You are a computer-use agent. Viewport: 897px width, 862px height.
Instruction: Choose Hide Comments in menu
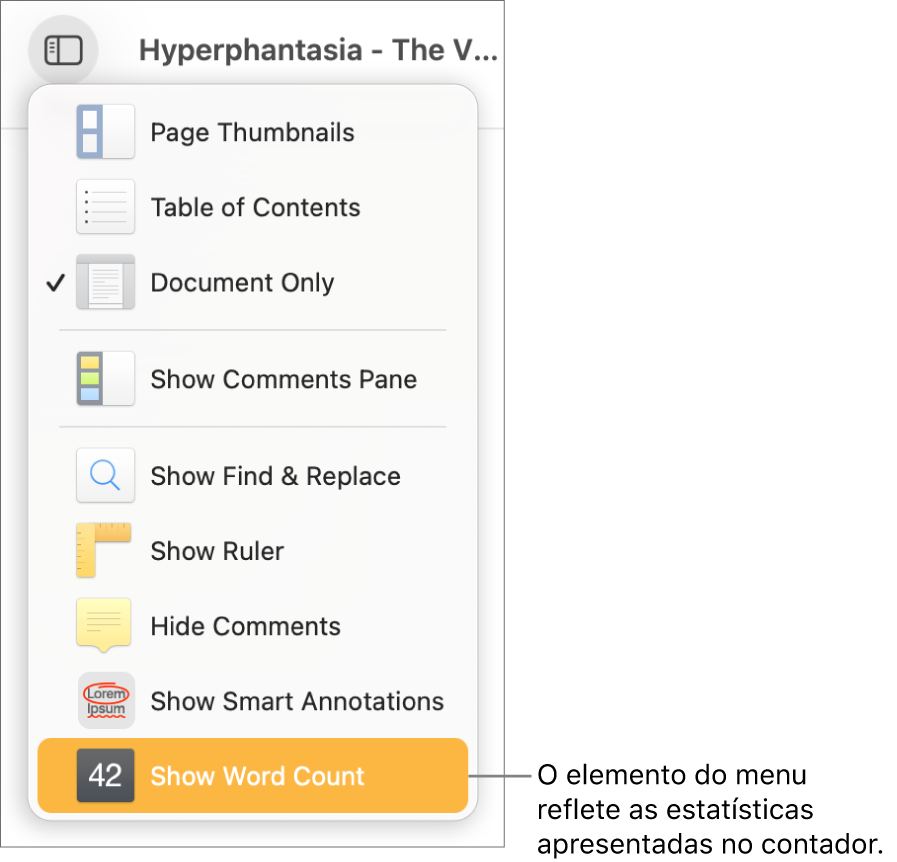pos(245,626)
